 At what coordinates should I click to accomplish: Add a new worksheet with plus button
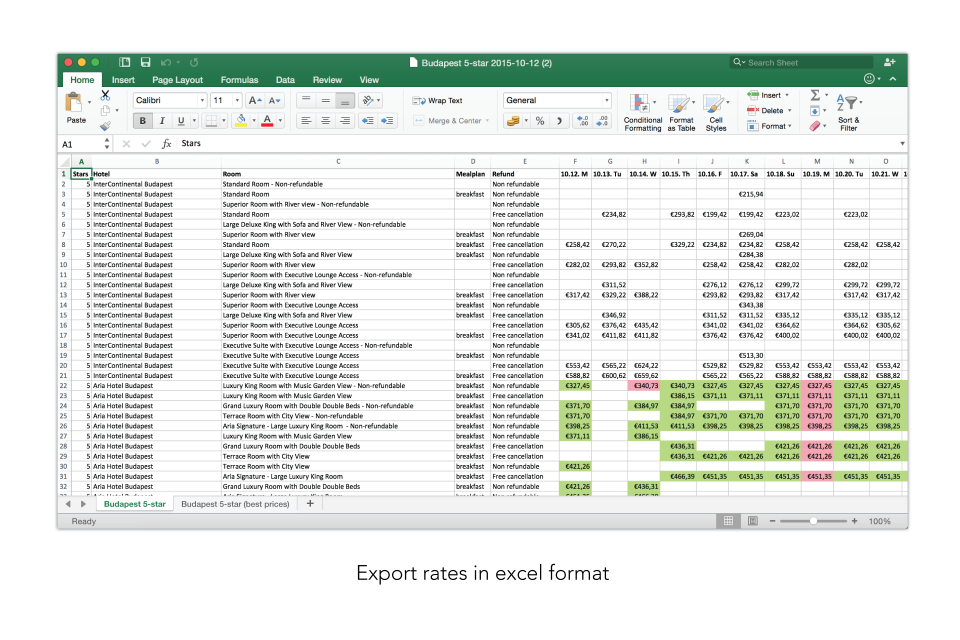[x=310, y=503]
